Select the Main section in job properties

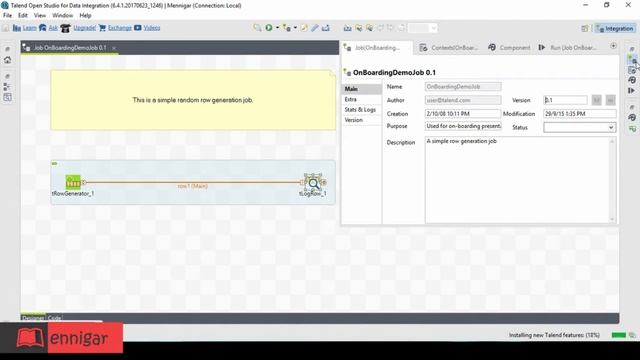(362, 89)
